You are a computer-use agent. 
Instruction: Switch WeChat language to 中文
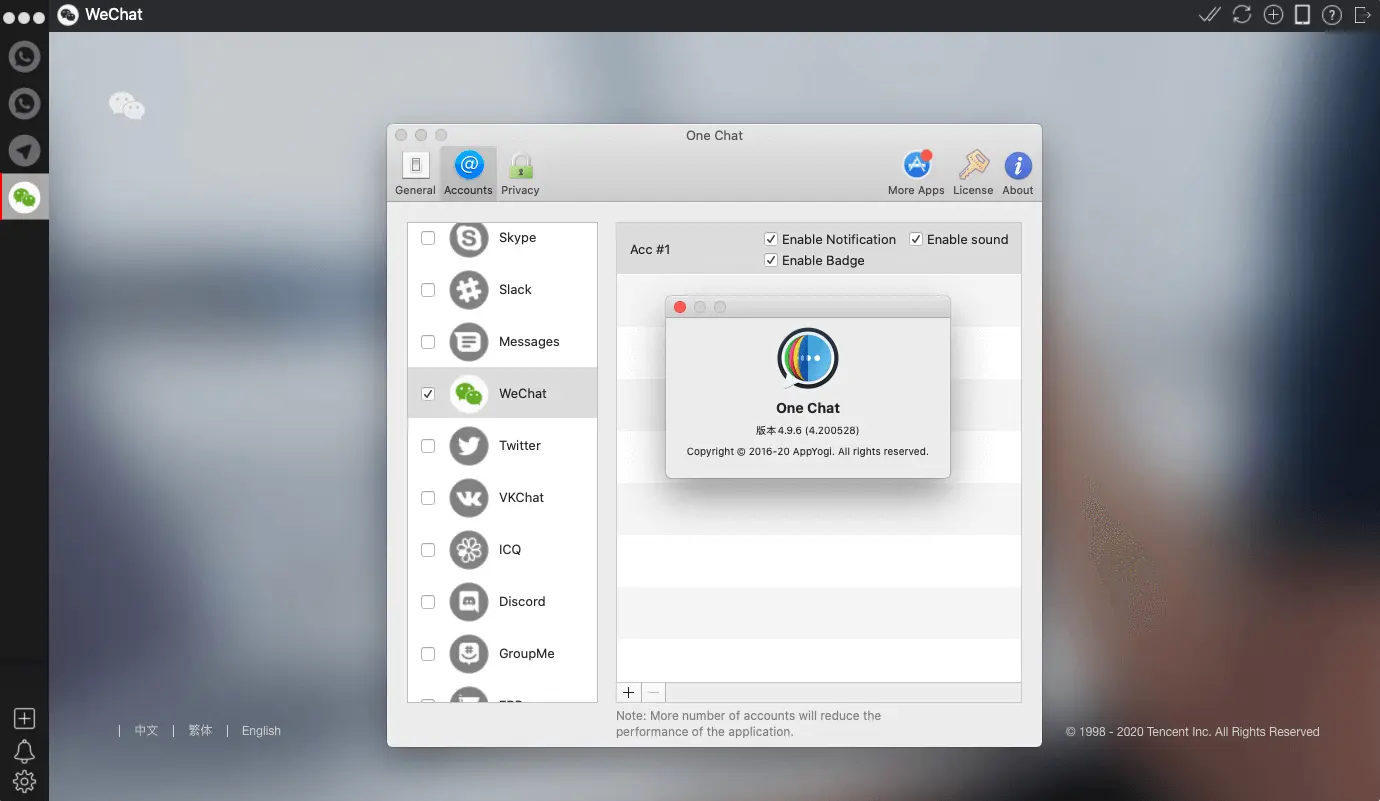click(x=146, y=731)
